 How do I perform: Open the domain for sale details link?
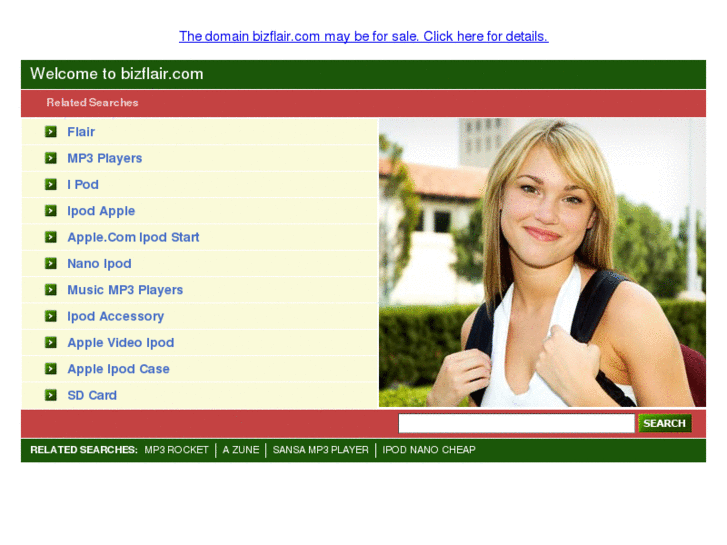pyautogui.click(x=364, y=36)
